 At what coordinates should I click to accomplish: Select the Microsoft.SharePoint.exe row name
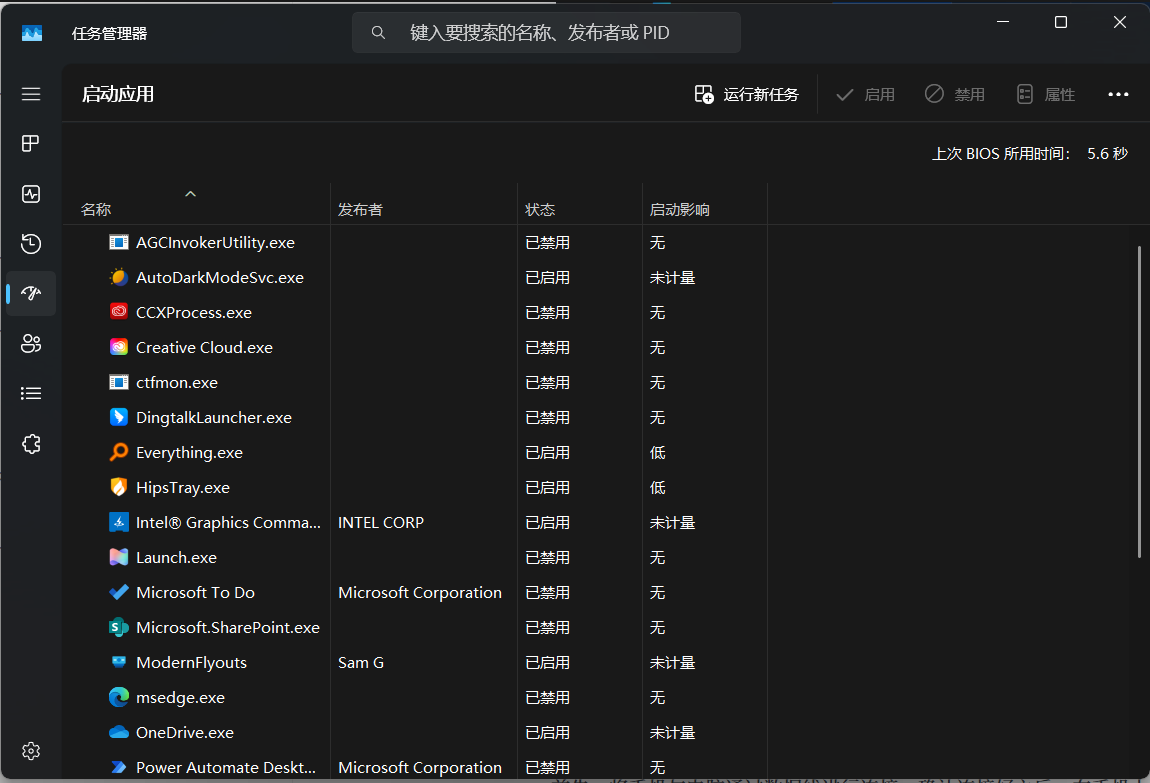point(228,628)
